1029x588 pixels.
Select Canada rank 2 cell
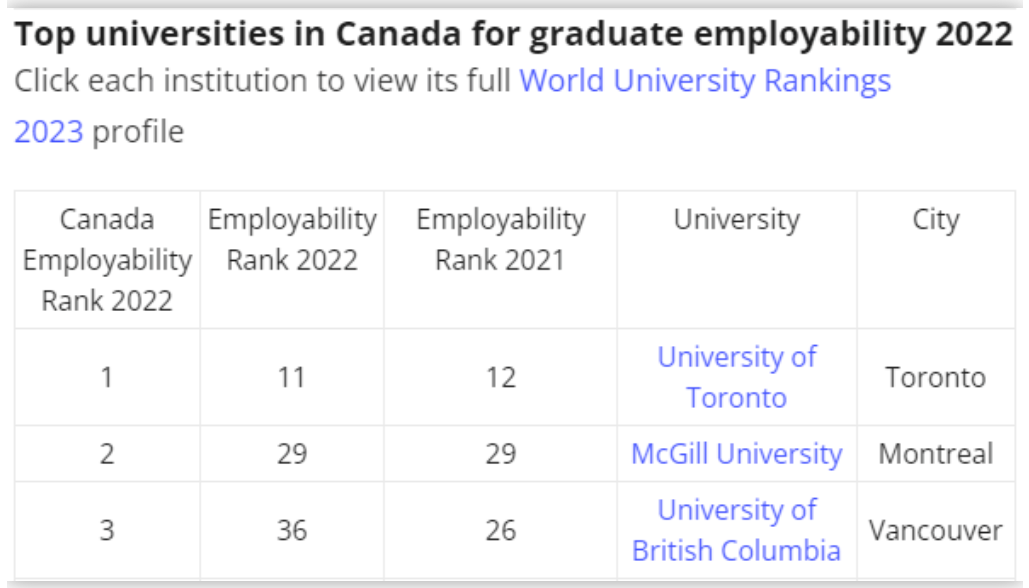pos(107,454)
